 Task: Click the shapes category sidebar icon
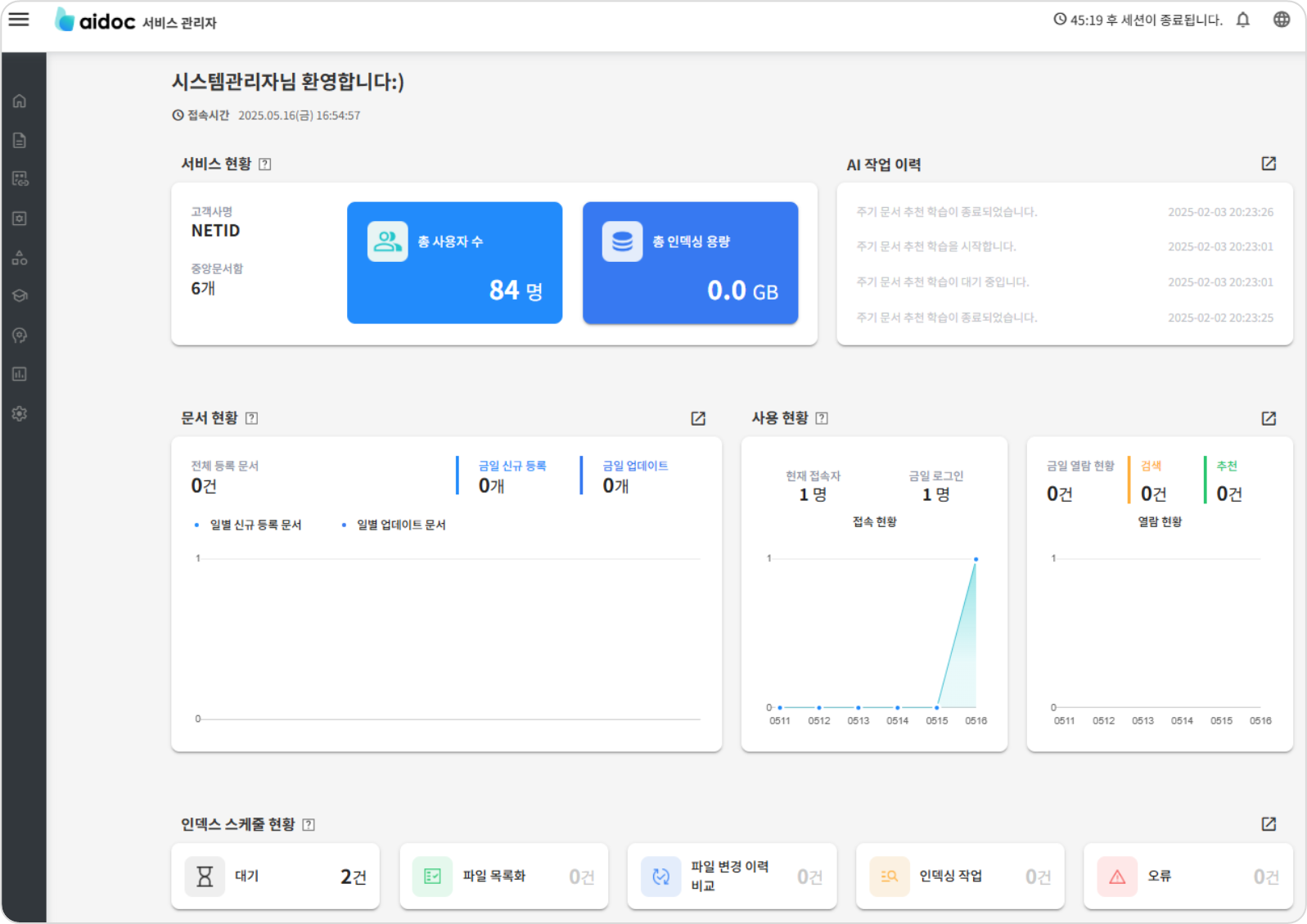point(20,258)
